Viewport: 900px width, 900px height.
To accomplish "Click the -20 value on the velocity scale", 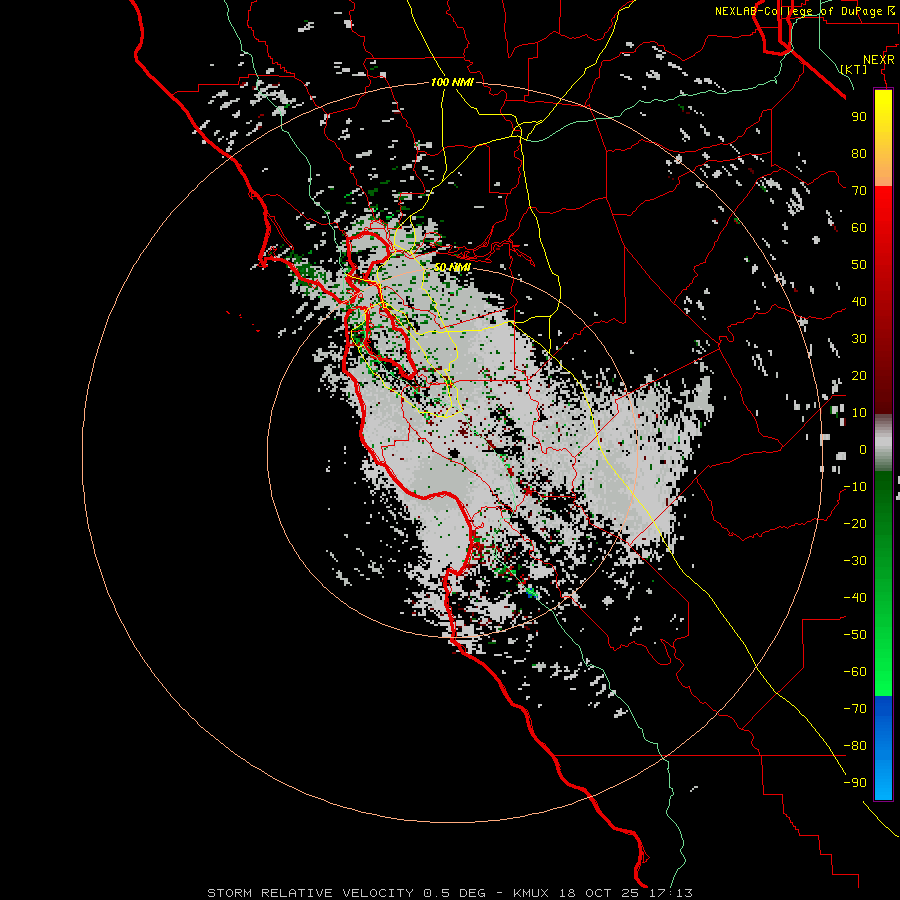I will [x=855, y=523].
